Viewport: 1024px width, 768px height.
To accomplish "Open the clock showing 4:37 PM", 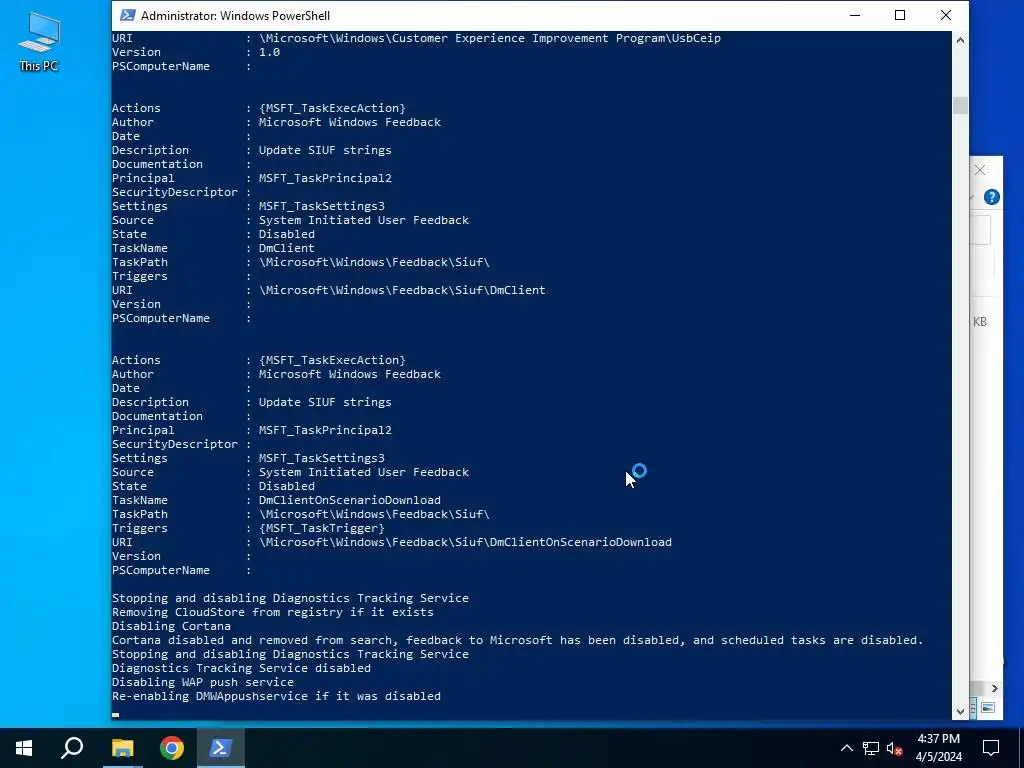I will point(938,748).
